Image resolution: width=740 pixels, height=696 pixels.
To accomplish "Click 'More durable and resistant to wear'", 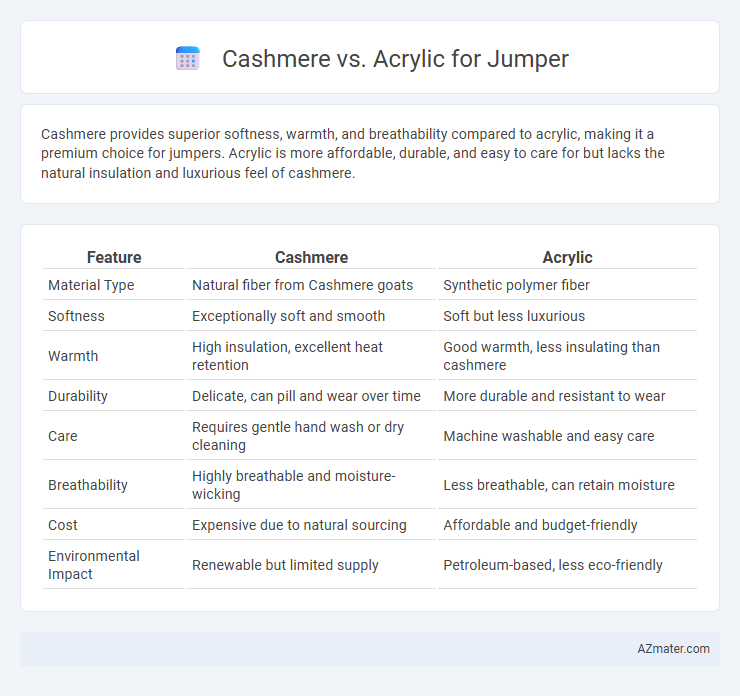I will point(554,396).
